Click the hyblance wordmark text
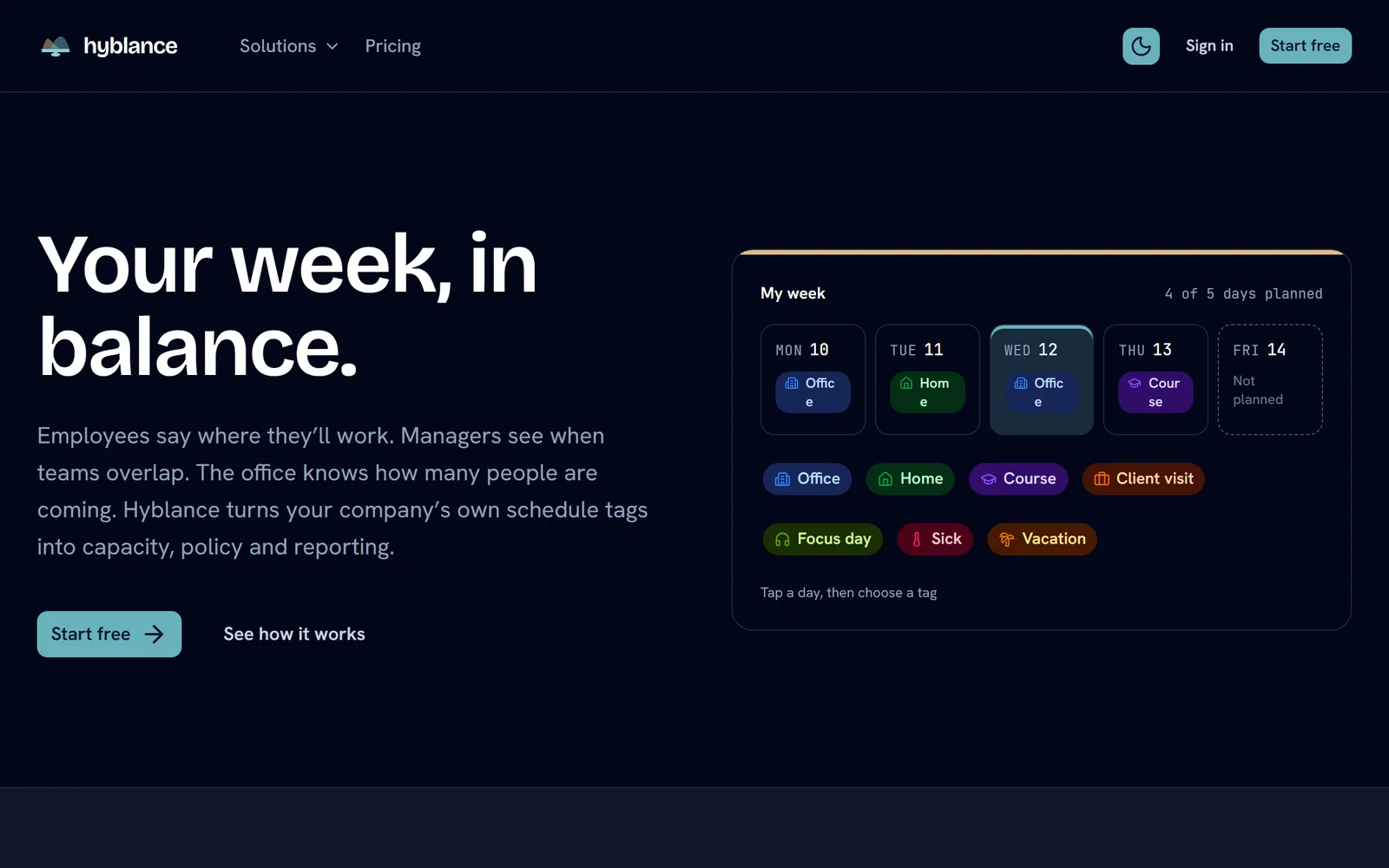Image resolution: width=1389 pixels, height=868 pixels. click(x=130, y=46)
